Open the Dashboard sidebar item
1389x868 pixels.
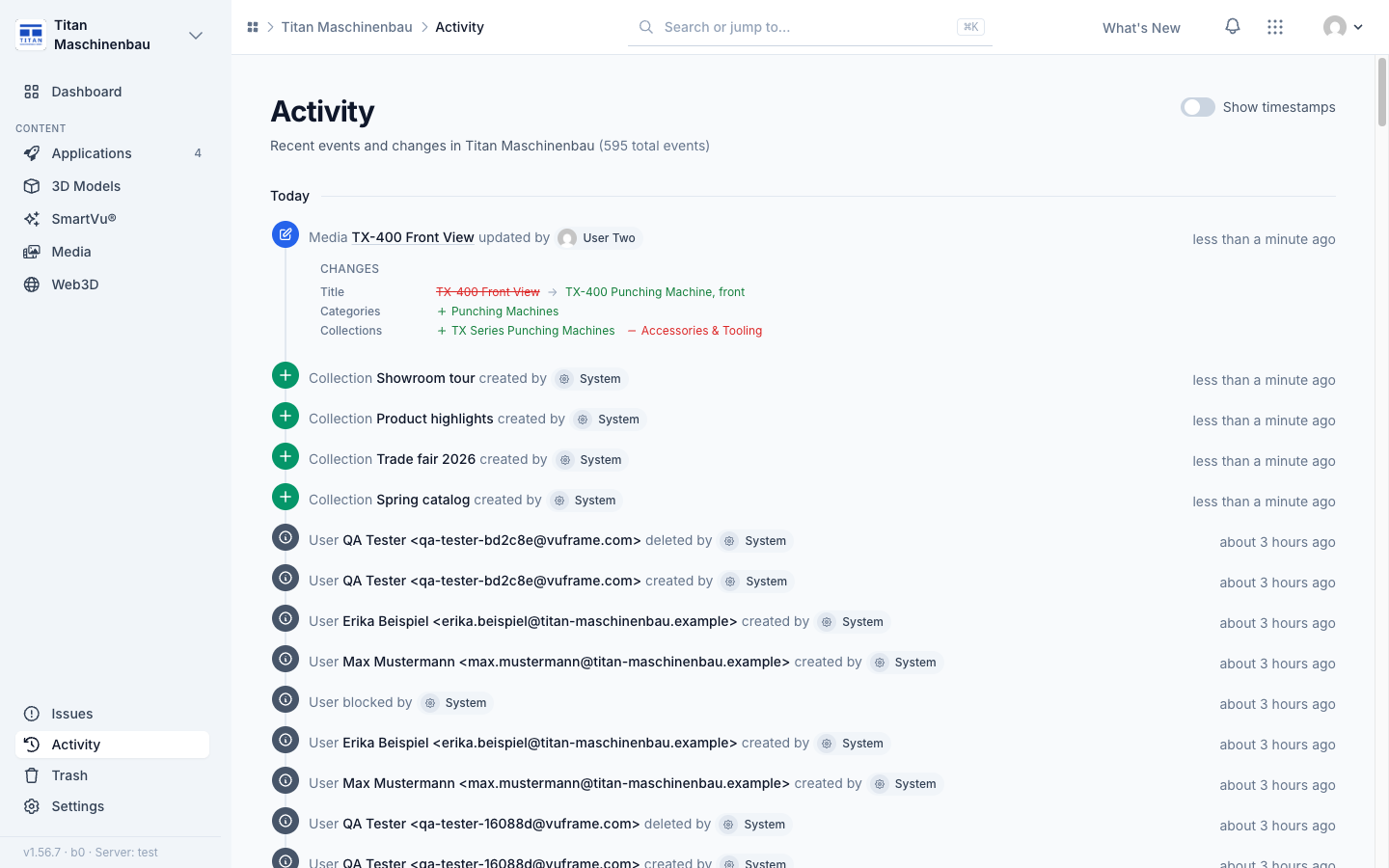point(112,92)
